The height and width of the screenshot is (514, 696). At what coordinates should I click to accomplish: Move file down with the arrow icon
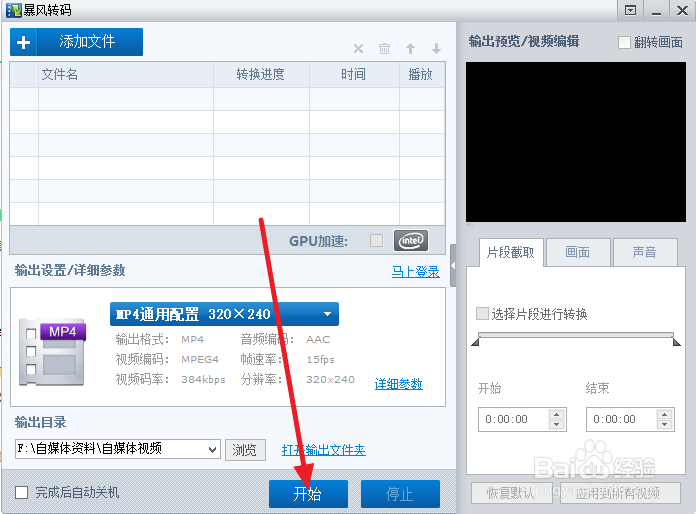(436, 48)
